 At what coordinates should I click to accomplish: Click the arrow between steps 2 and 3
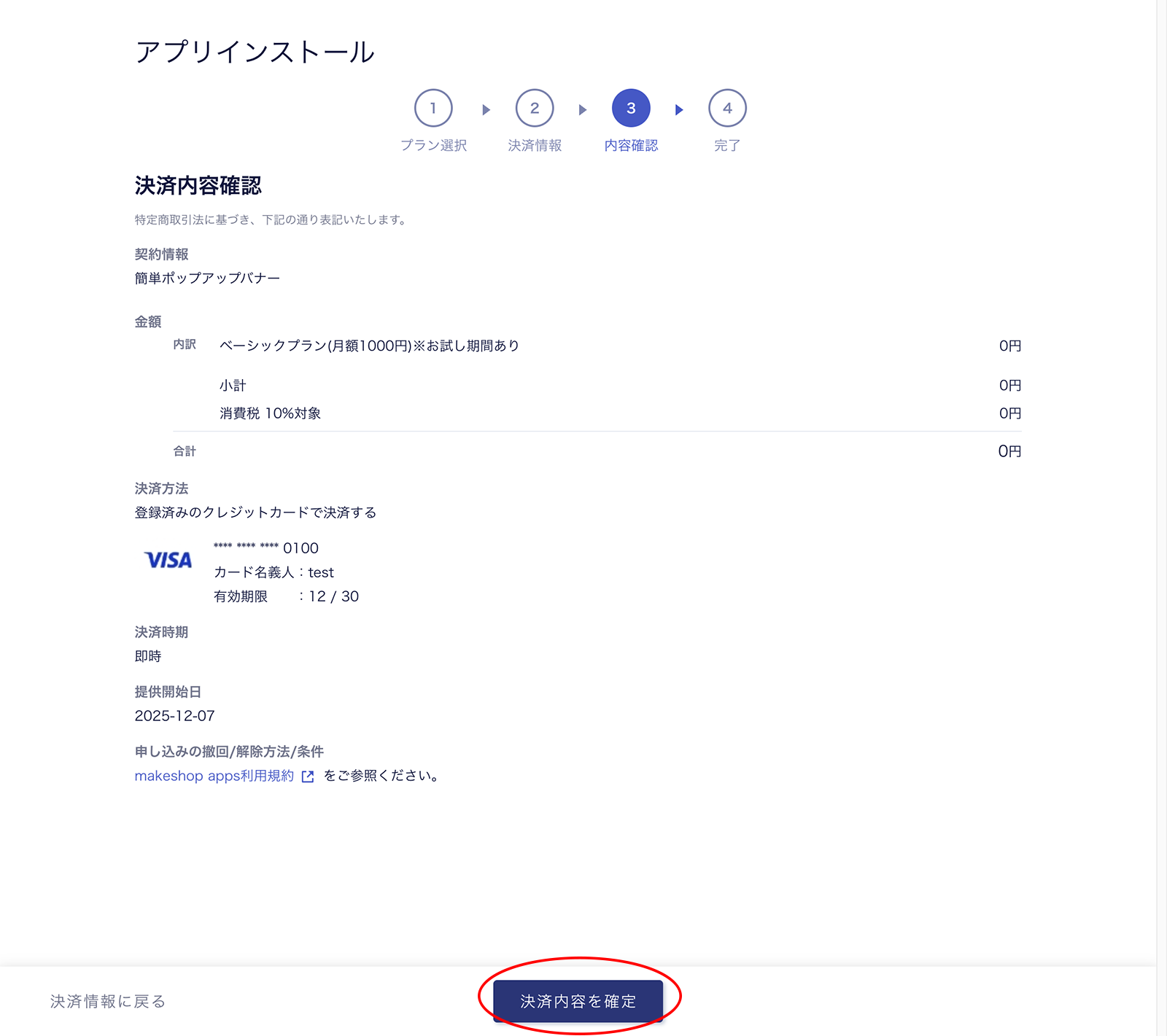click(x=582, y=110)
